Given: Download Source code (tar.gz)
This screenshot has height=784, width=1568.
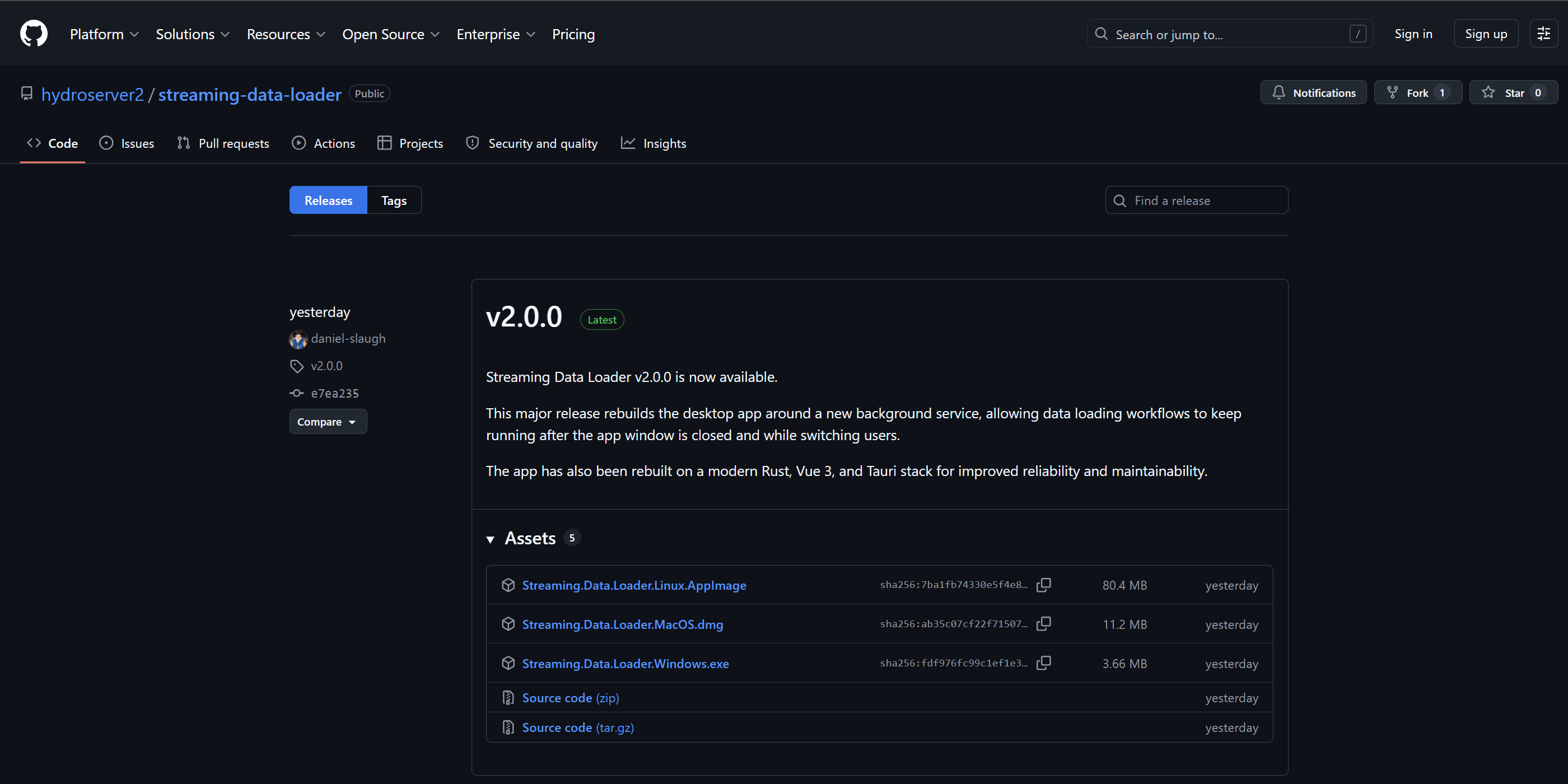Looking at the screenshot, I should [578, 727].
